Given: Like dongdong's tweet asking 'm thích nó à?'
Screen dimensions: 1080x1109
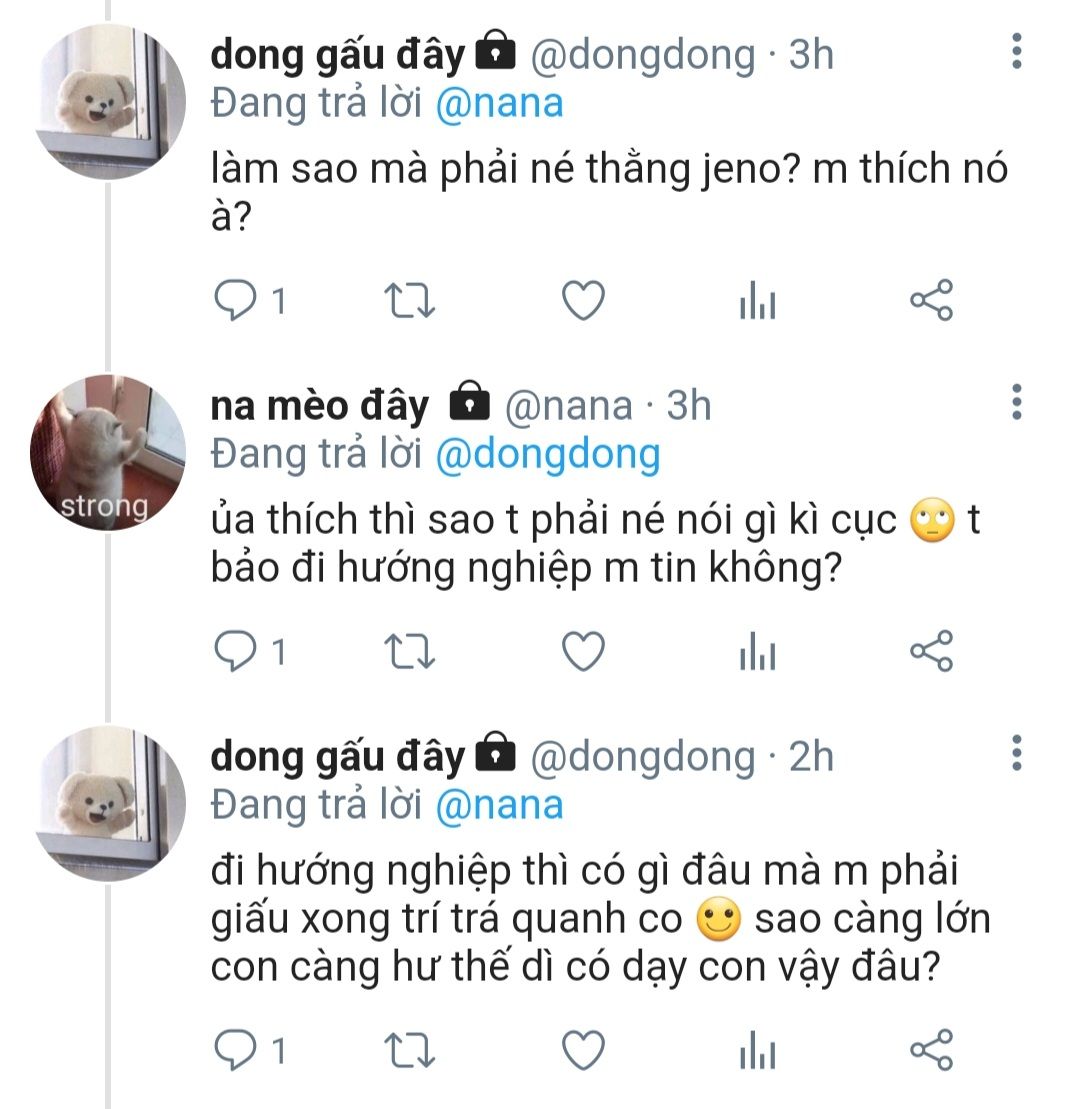Looking at the screenshot, I should click(x=582, y=301).
